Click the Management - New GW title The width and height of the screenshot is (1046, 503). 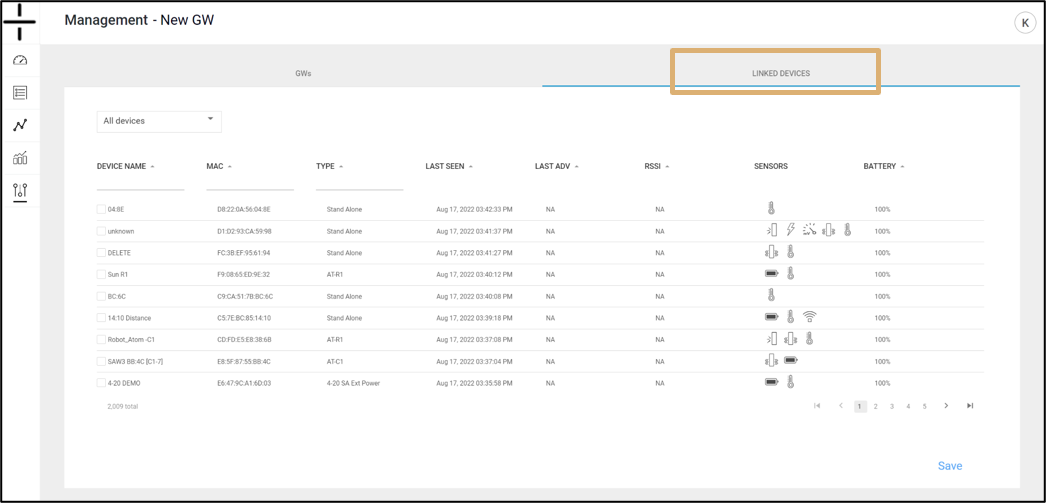click(139, 20)
